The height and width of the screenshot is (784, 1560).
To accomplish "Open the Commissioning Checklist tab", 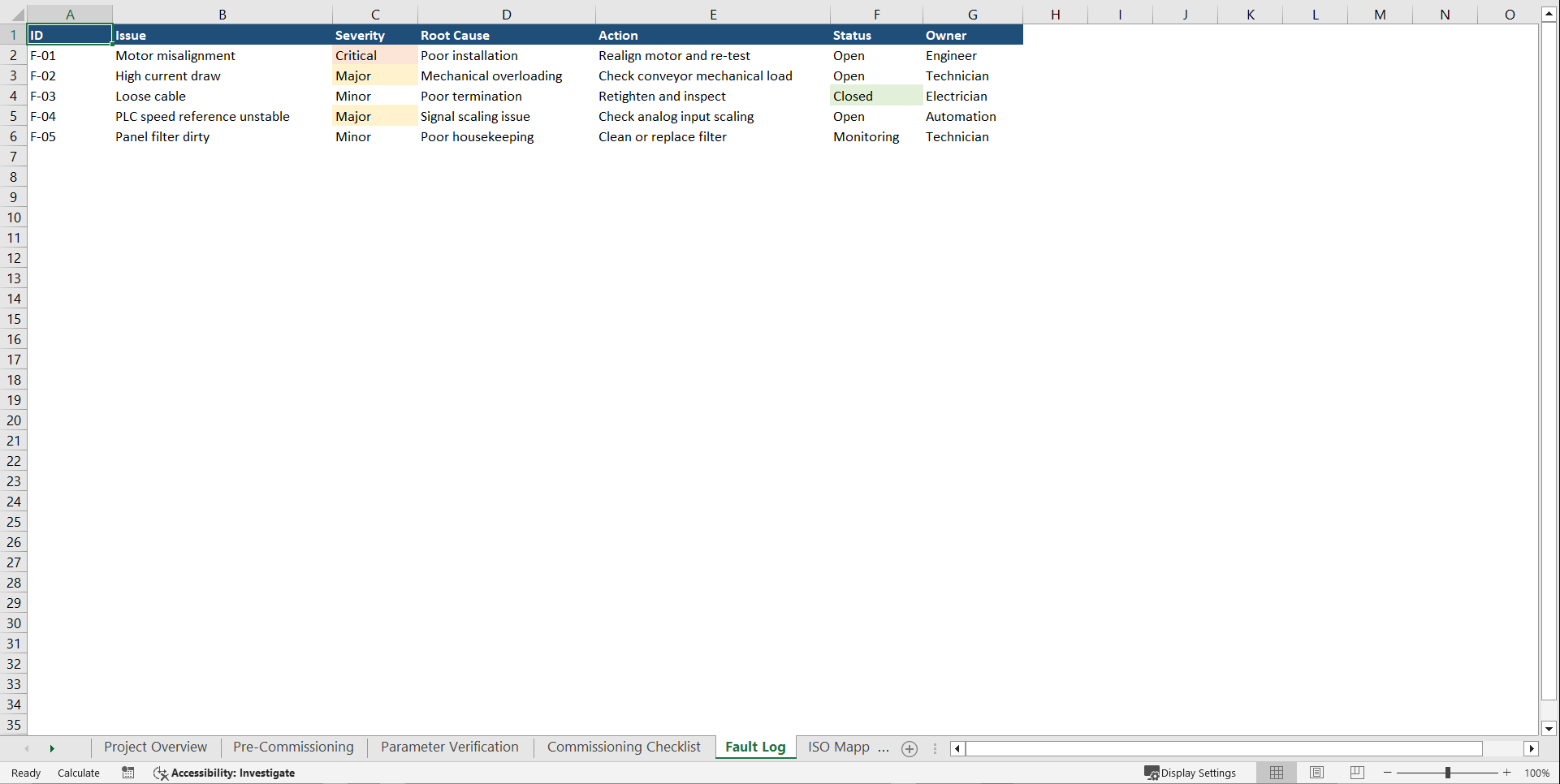I will click(623, 747).
